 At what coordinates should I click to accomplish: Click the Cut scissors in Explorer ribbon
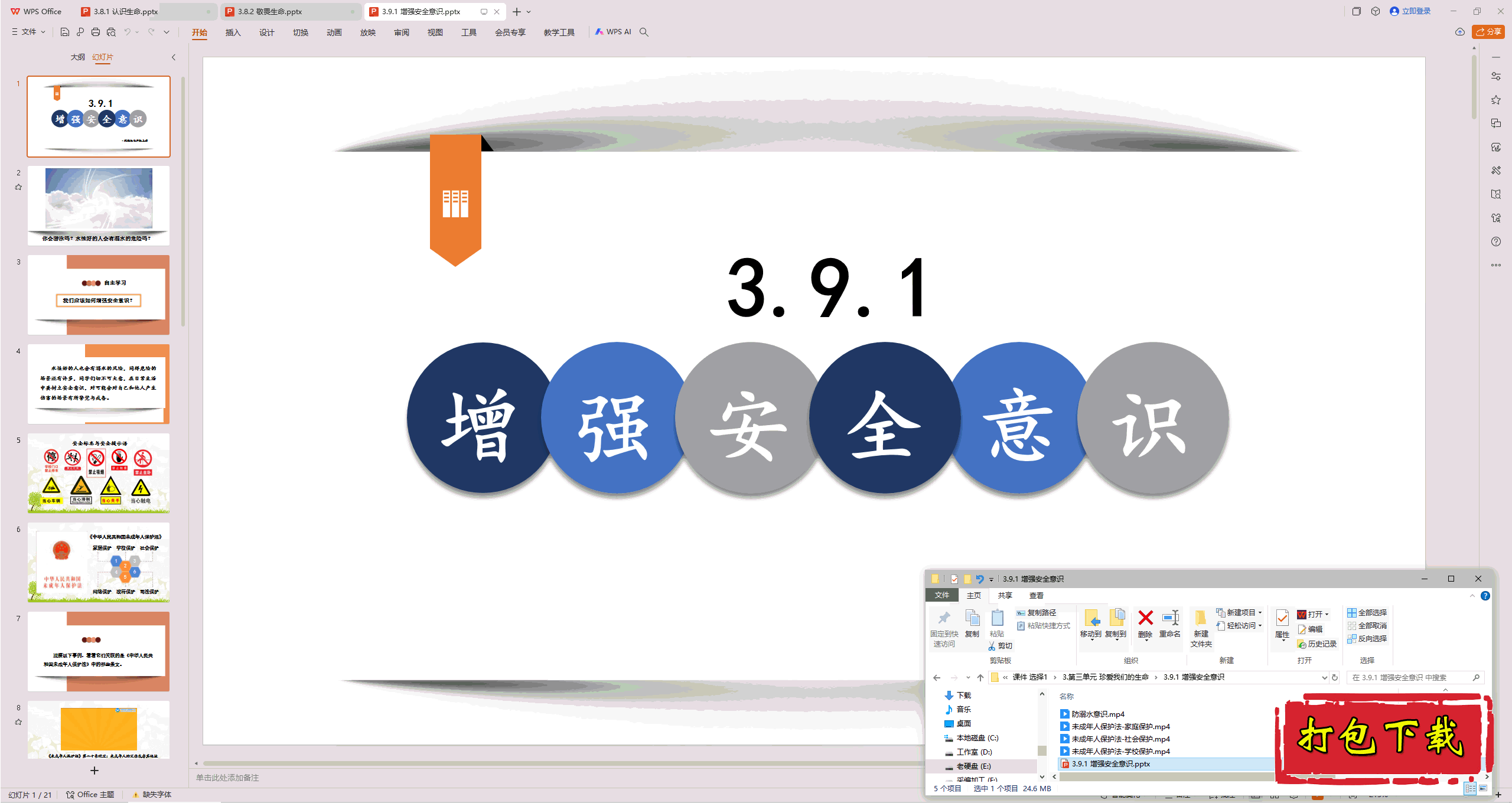992,646
